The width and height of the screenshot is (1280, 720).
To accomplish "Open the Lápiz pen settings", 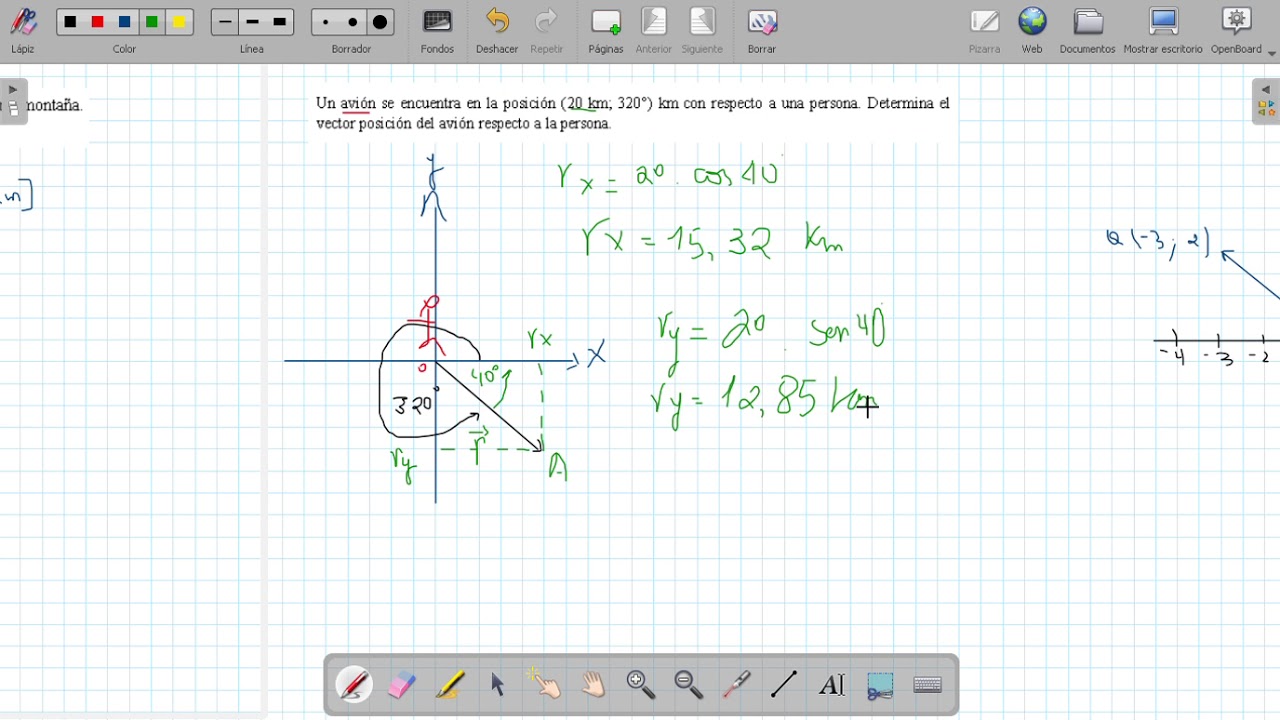I will pyautogui.click(x=23, y=30).
